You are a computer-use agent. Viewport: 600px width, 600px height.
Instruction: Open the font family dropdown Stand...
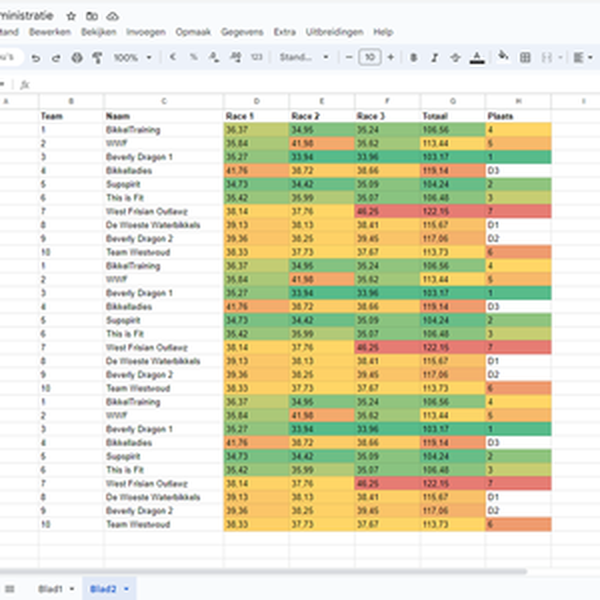tap(304, 57)
